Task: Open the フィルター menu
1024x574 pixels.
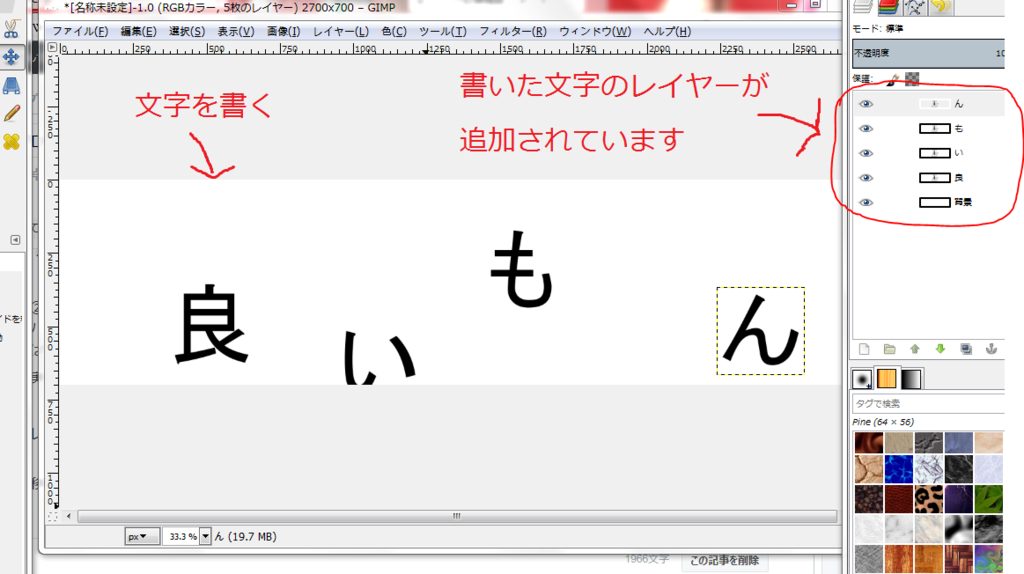Action: coord(513,31)
